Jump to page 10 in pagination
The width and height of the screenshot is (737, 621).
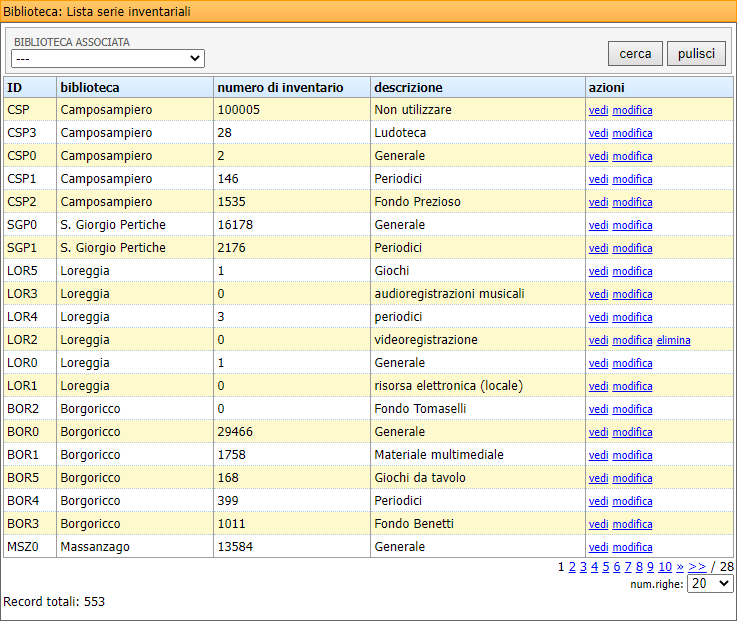664,567
